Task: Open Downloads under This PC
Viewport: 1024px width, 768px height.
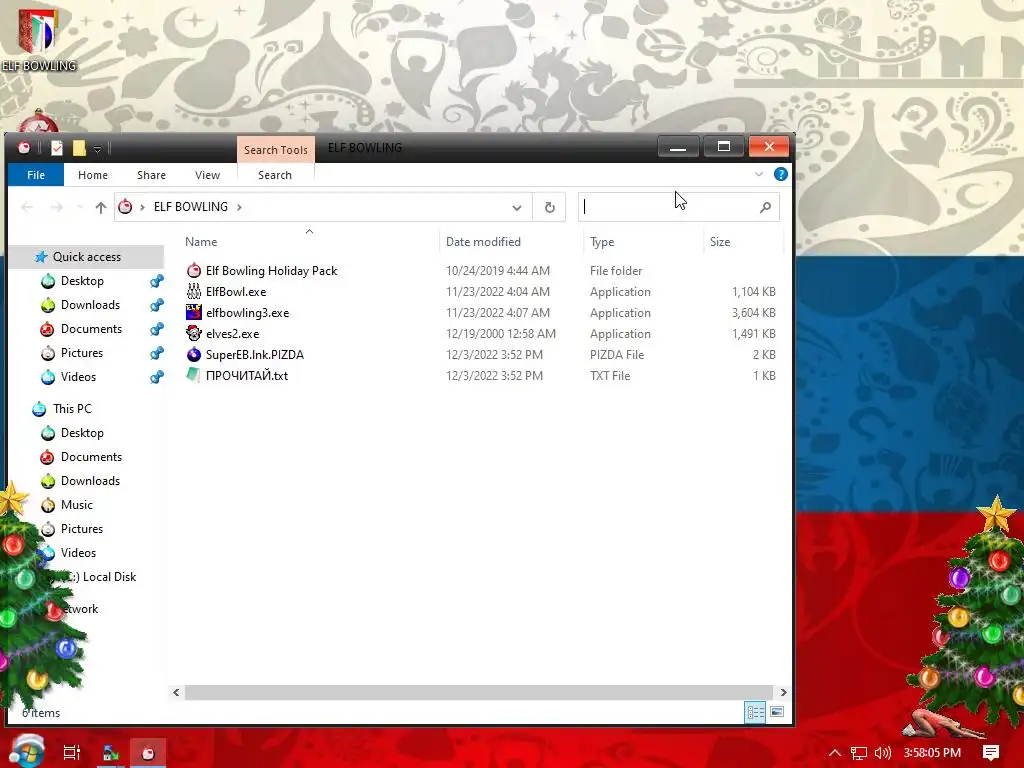Action: (90, 481)
